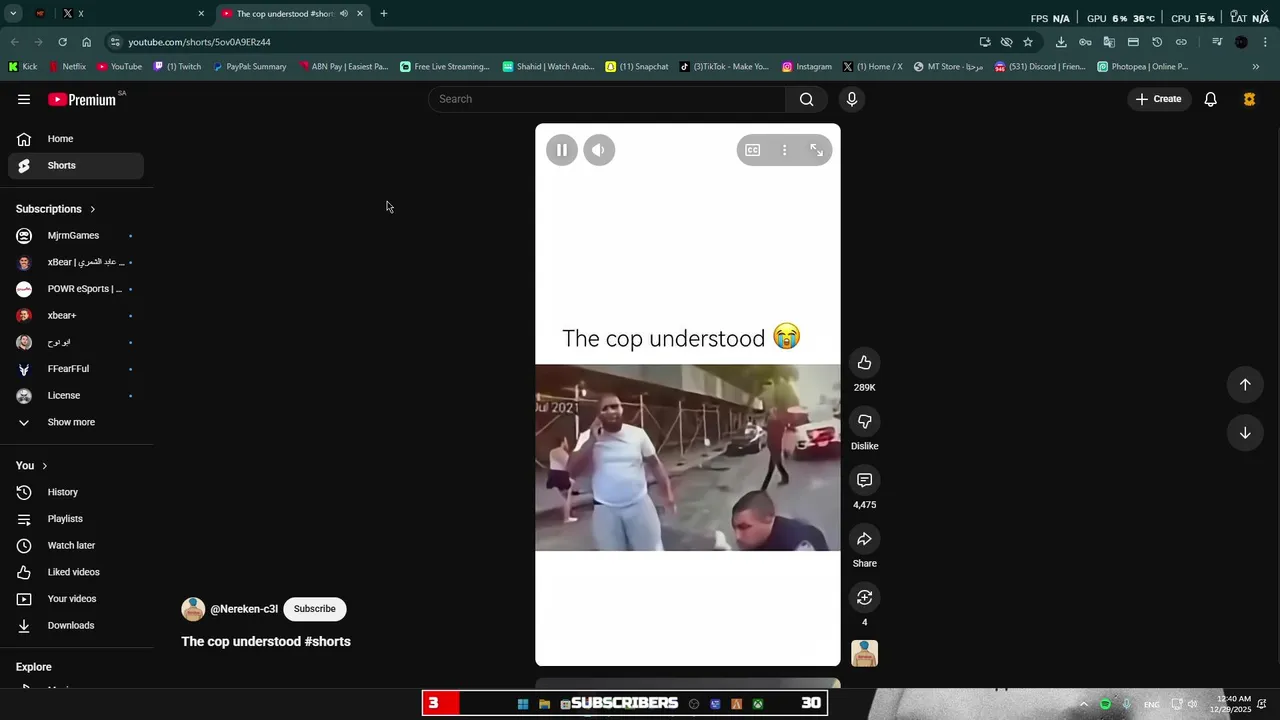Toggle closed captions on the short

[753, 150]
